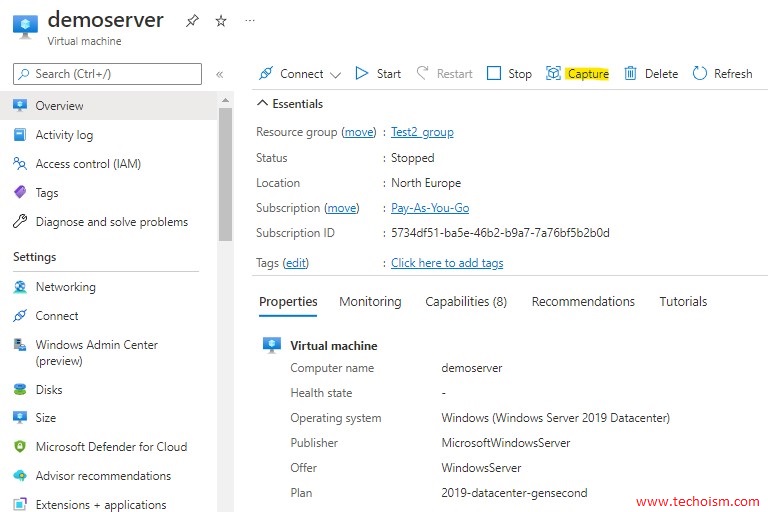Open the more options ellipsis menu
Image resolution: width=768 pixels, height=512 pixels.
tap(250, 21)
